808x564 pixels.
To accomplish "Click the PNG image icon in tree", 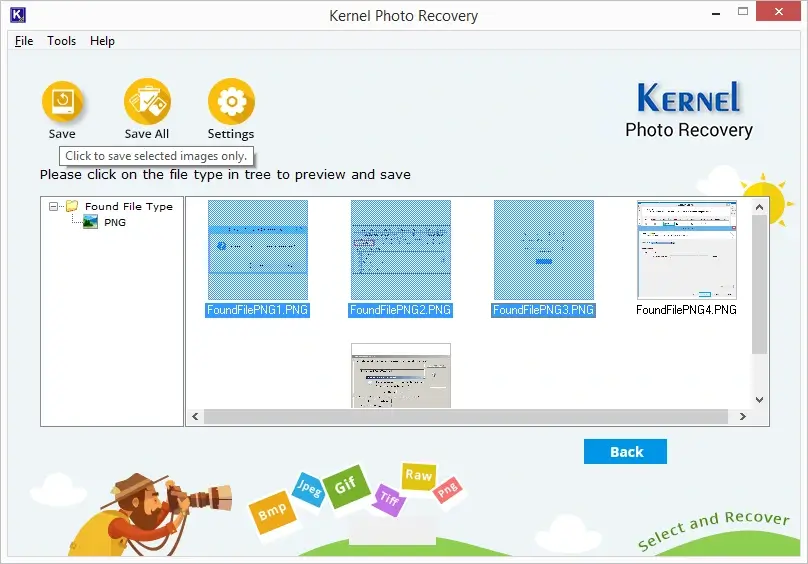I will click(91, 222).
